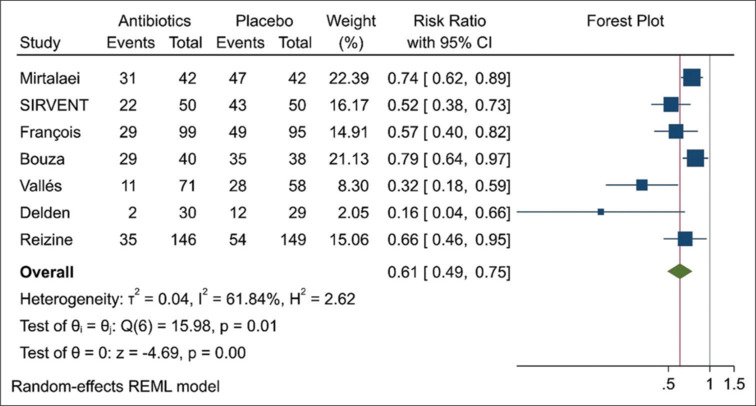Click the small Delden square marker
The height and width of the screenshot is (406, 756).
pyautogui.click(x=601, y=212)
